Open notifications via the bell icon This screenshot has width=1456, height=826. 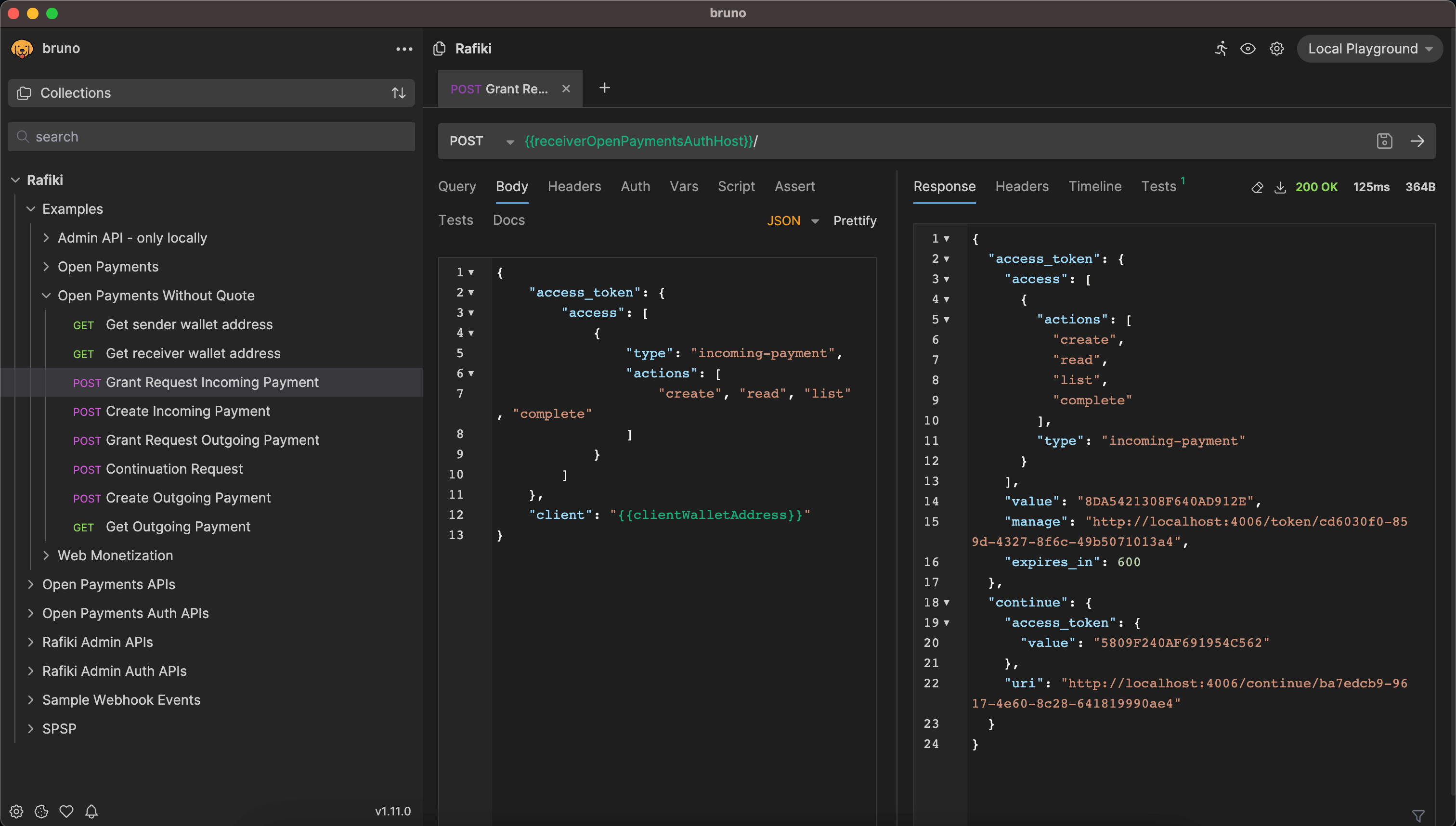(91, 811)
